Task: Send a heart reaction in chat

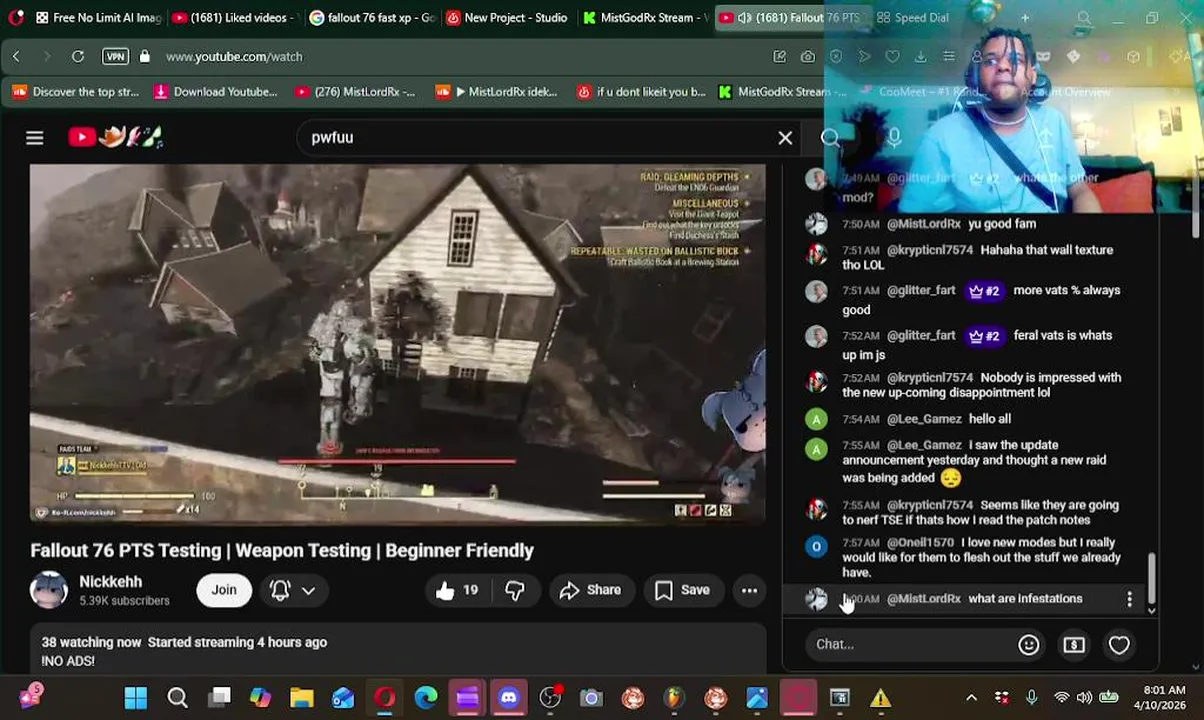Action: pos(1119,644)
